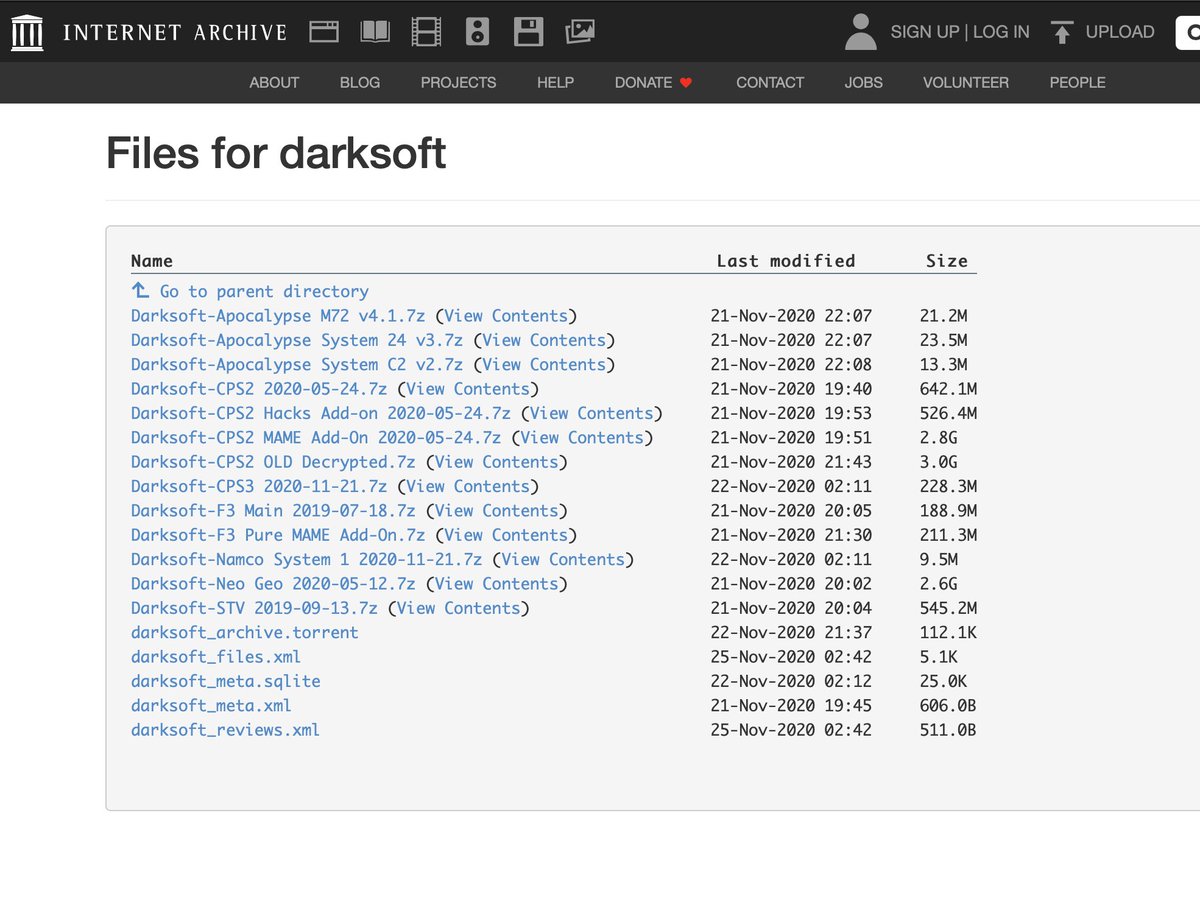1200x922 pixels.
Task: Download Darksoft-Neo Geo 2020-05-12.7z
Action: click(273, 584)
